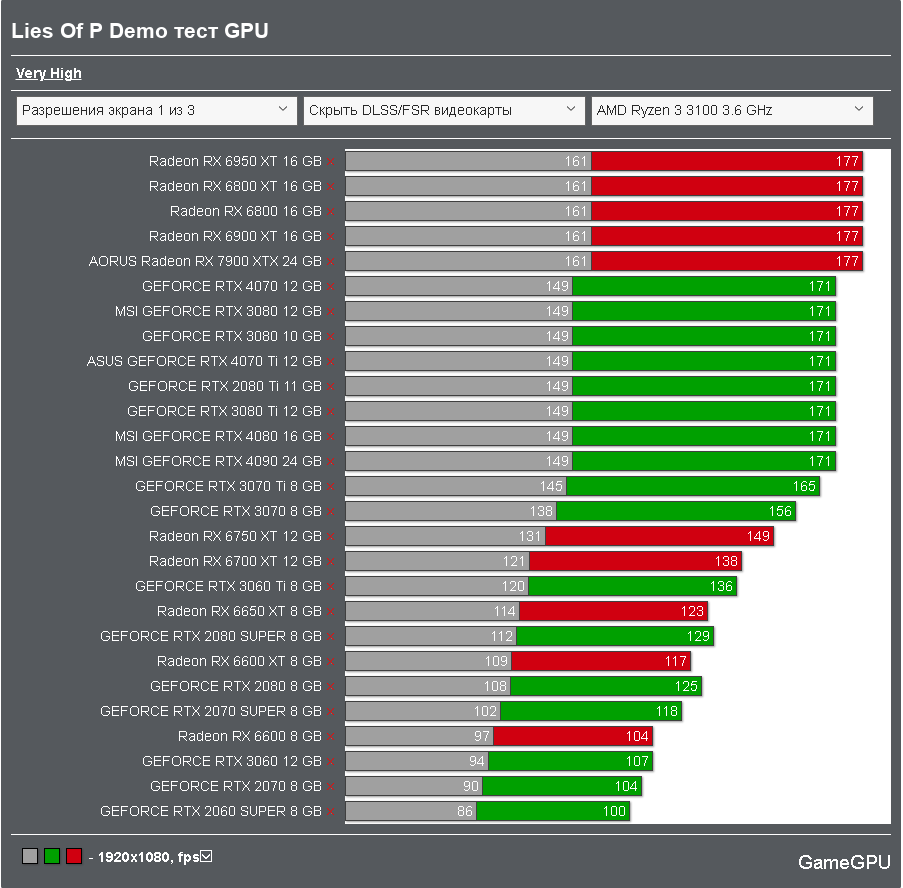
Task: Toggle the 1920x1080 fps checkbox
Action: tap(206, 856)
